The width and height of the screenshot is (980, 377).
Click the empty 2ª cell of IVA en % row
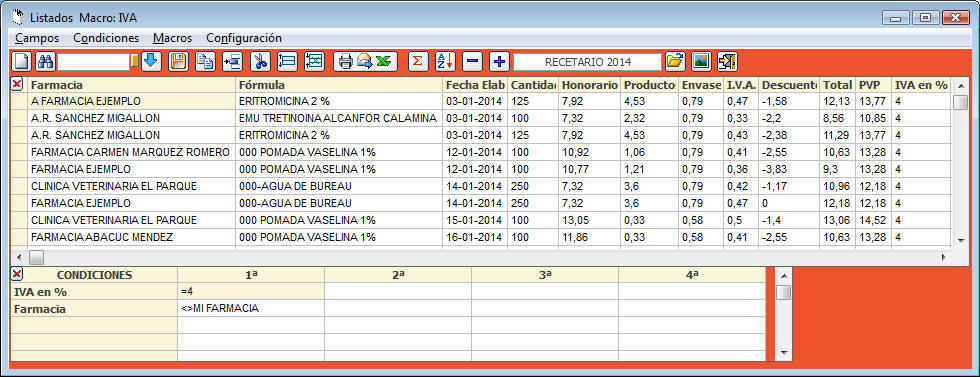click(x=398, y=291)
